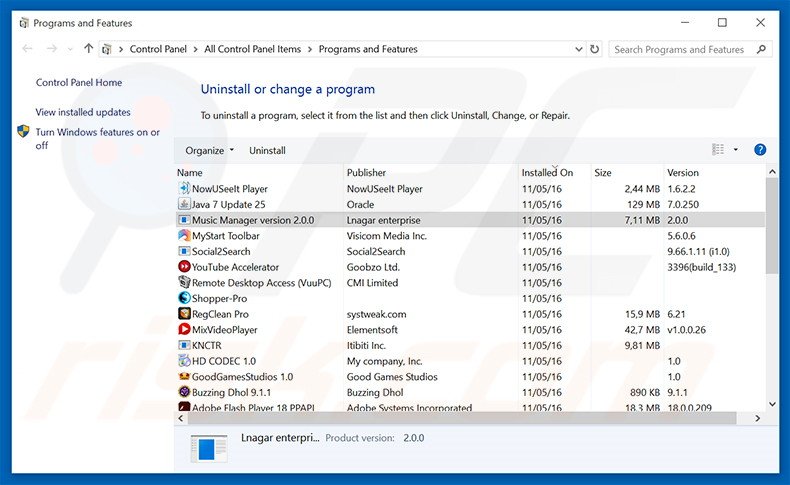This screenshot has height=485, width=790.
Task: Click the search magnifier icon
Action: pos(761,49)
